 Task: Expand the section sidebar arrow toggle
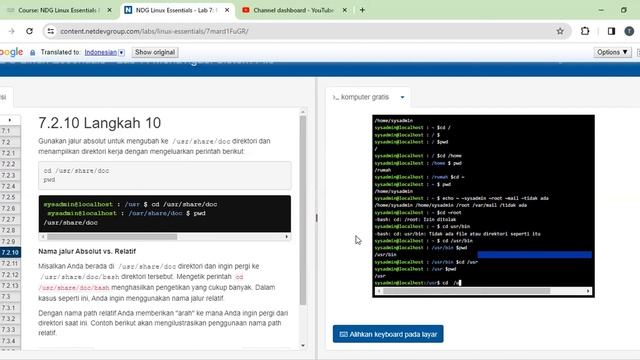click(x=10, y=120)
